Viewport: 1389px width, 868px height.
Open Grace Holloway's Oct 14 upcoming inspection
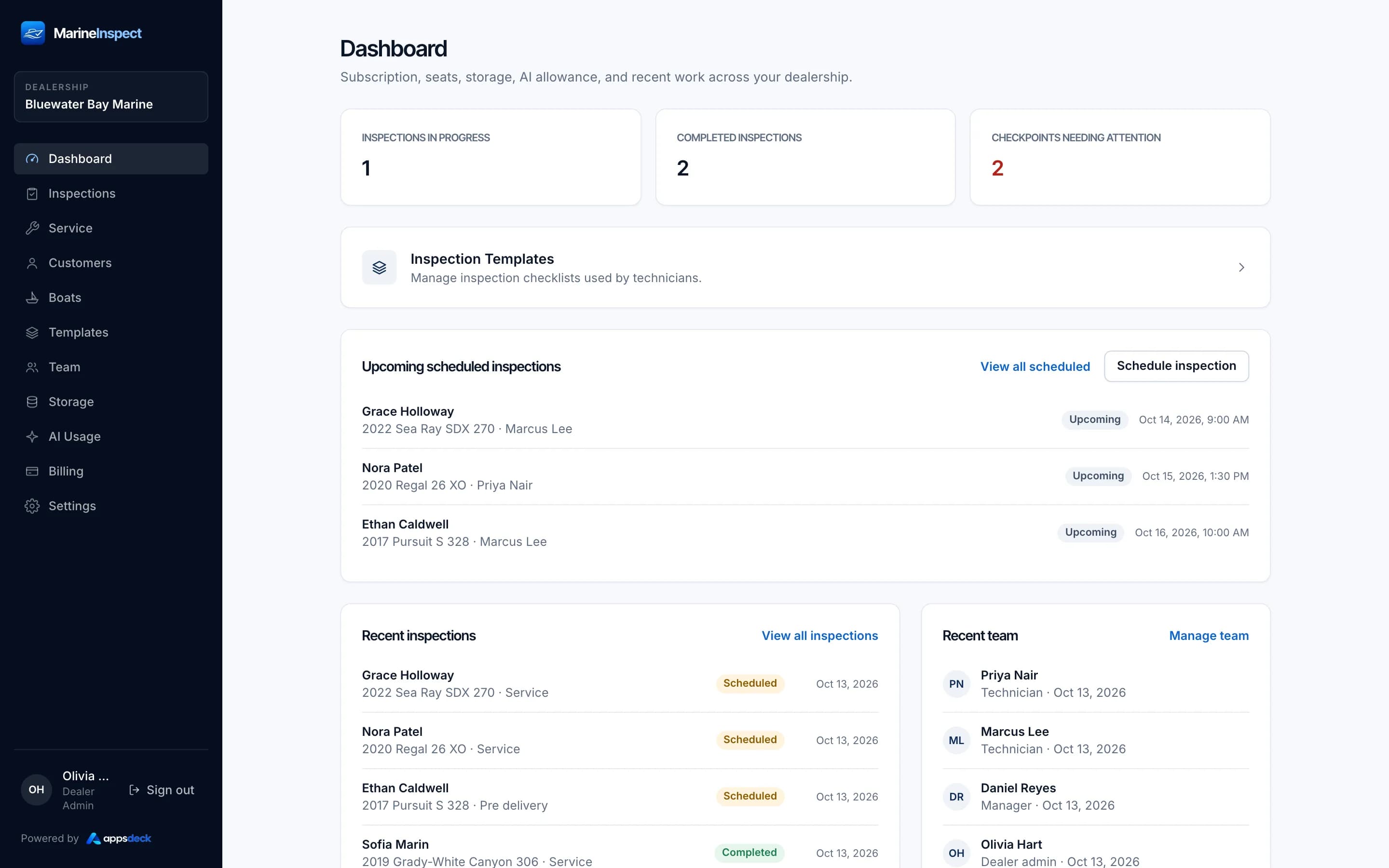pyautogui.click(x=805, y=420)
